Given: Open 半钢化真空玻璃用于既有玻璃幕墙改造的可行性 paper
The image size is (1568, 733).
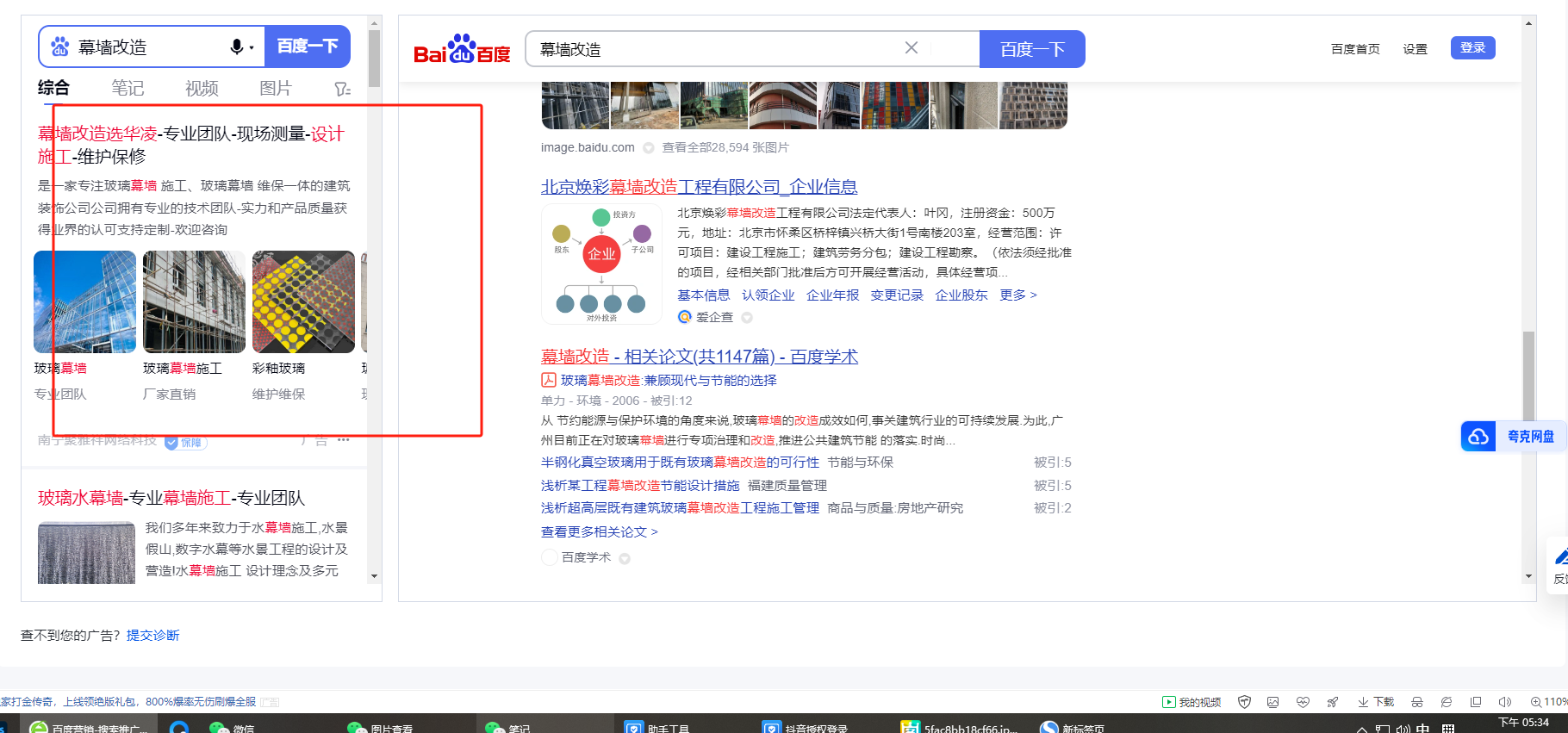Looking at the screenshot, I should pyautogui.click(x=680, y=463).
